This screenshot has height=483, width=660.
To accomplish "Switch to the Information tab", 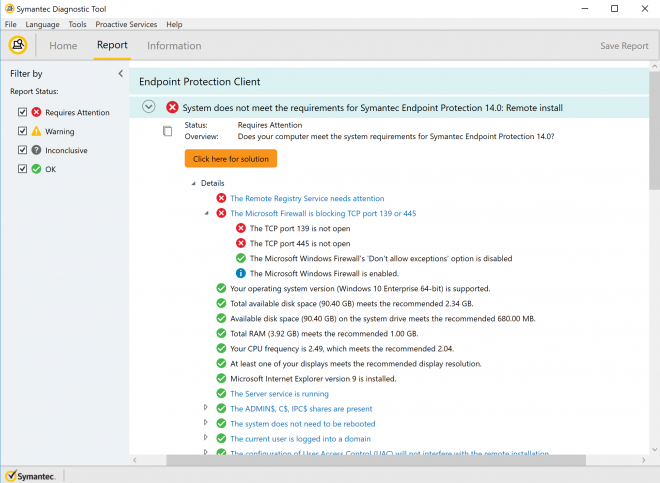I will 174,45.
